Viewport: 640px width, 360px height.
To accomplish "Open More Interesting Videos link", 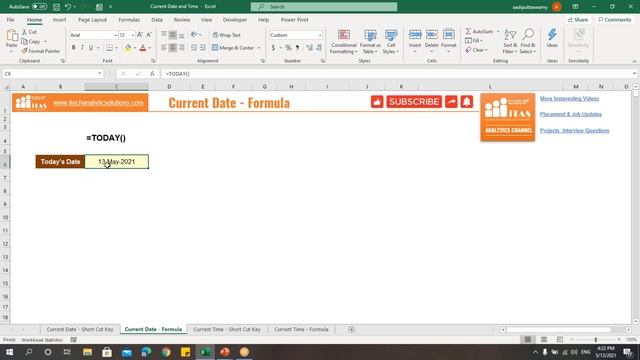I will pyautogui.click(x=569, y=98).
